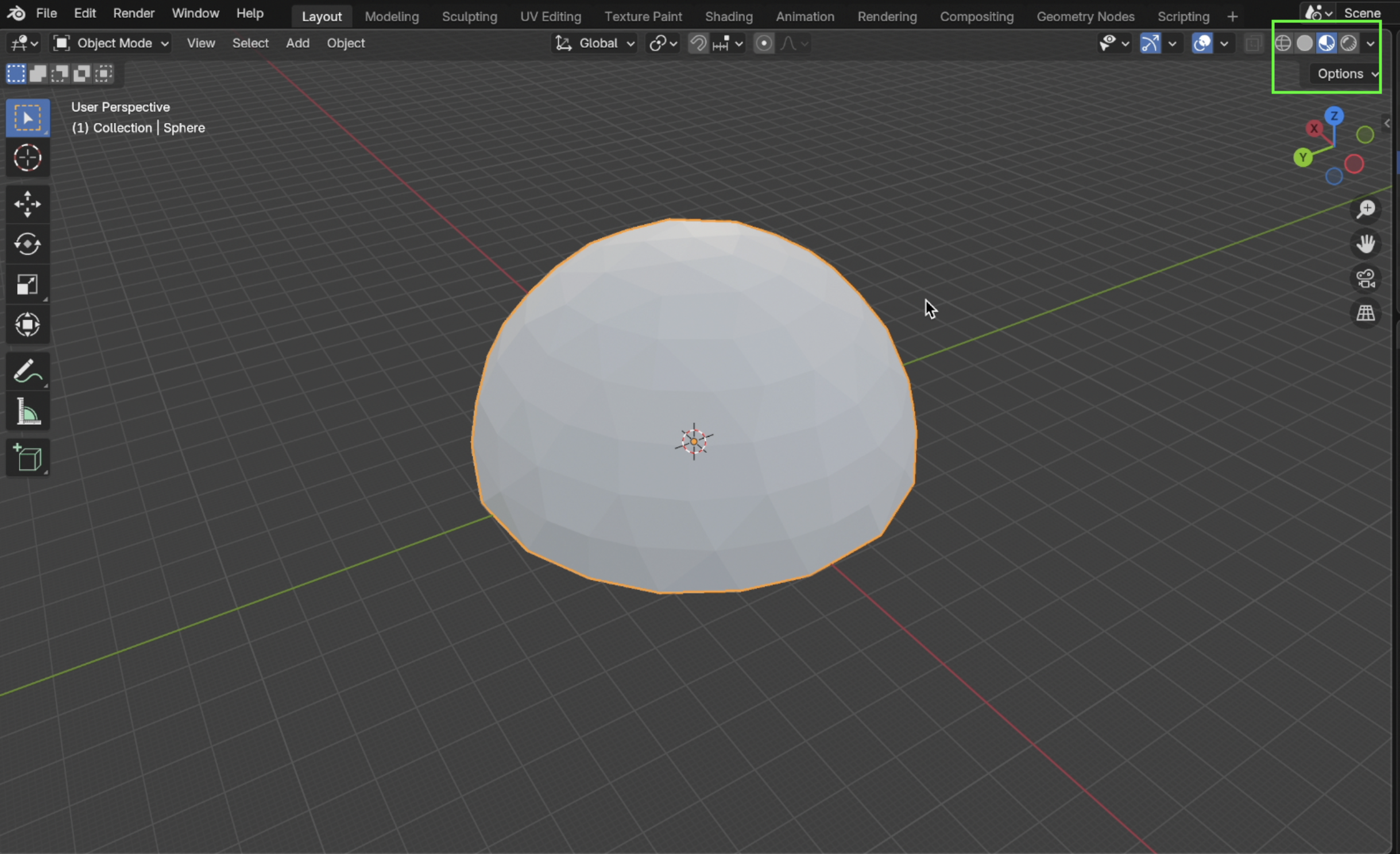Viewport: 1400px width, 854px height.
Task: Select the Cursor tool
Action: [x=27, y=158]
